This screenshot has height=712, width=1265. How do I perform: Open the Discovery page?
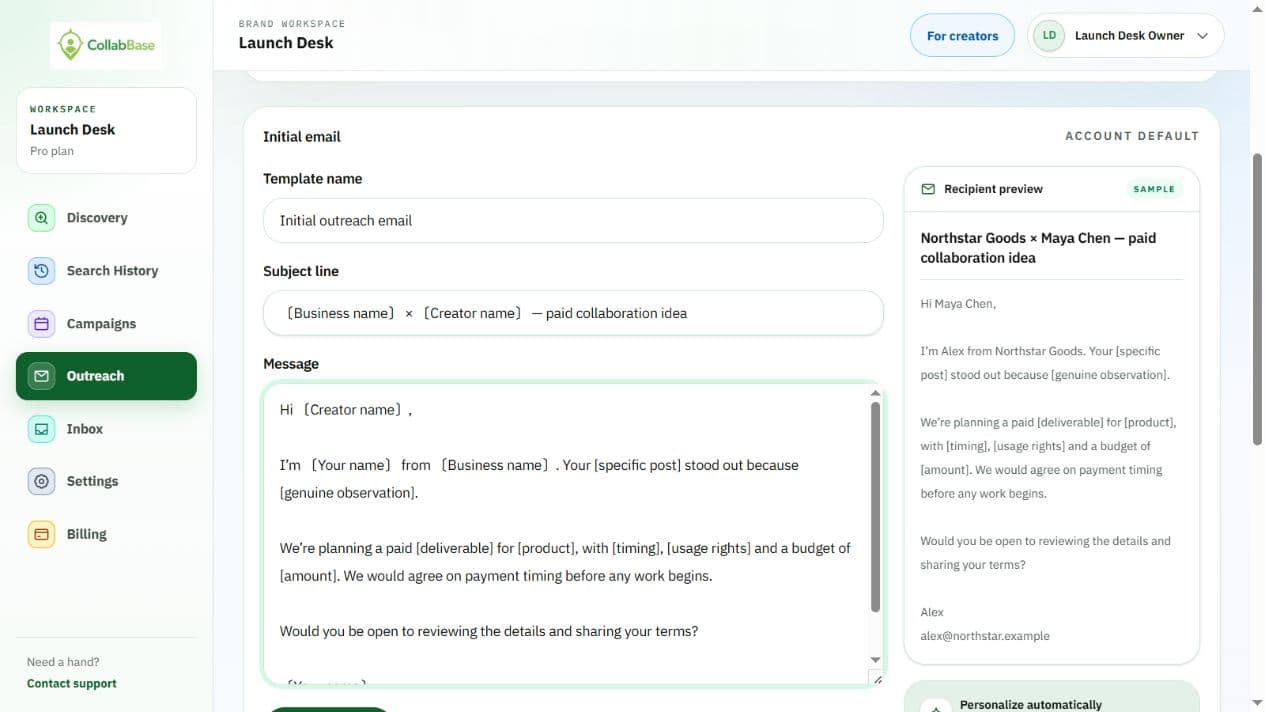106,218
